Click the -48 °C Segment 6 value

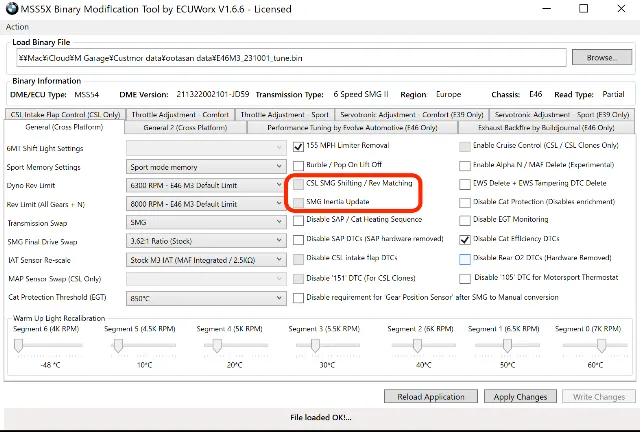click(x=51, y=365)
